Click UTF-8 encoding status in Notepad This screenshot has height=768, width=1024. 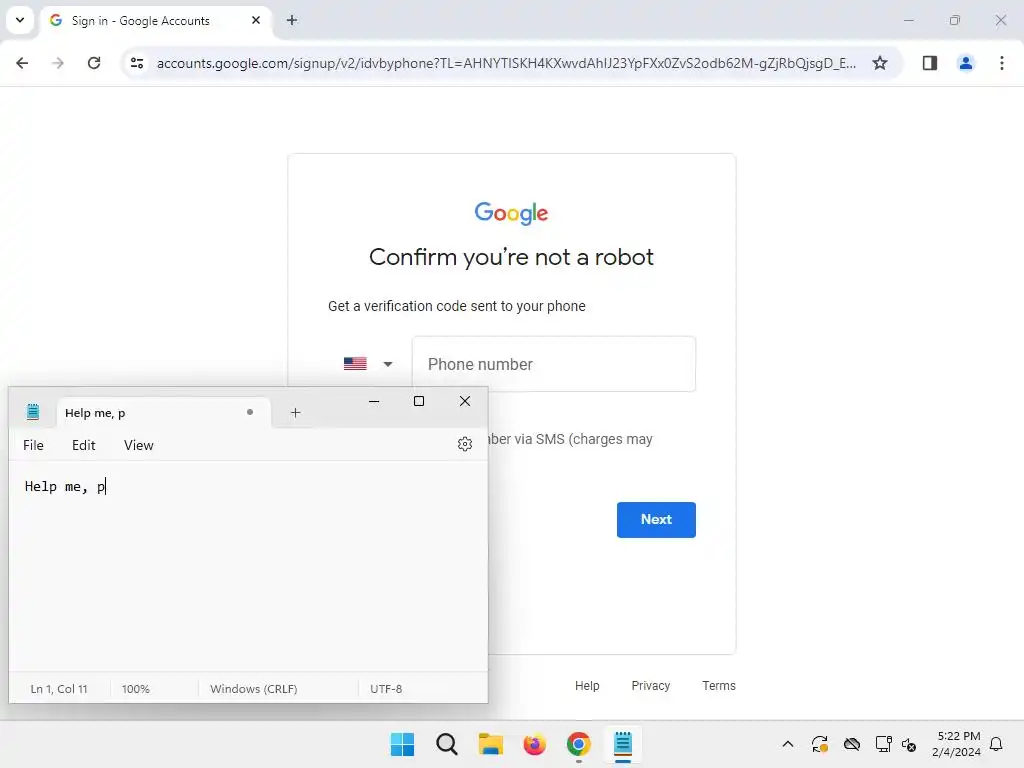coord(386,689)
